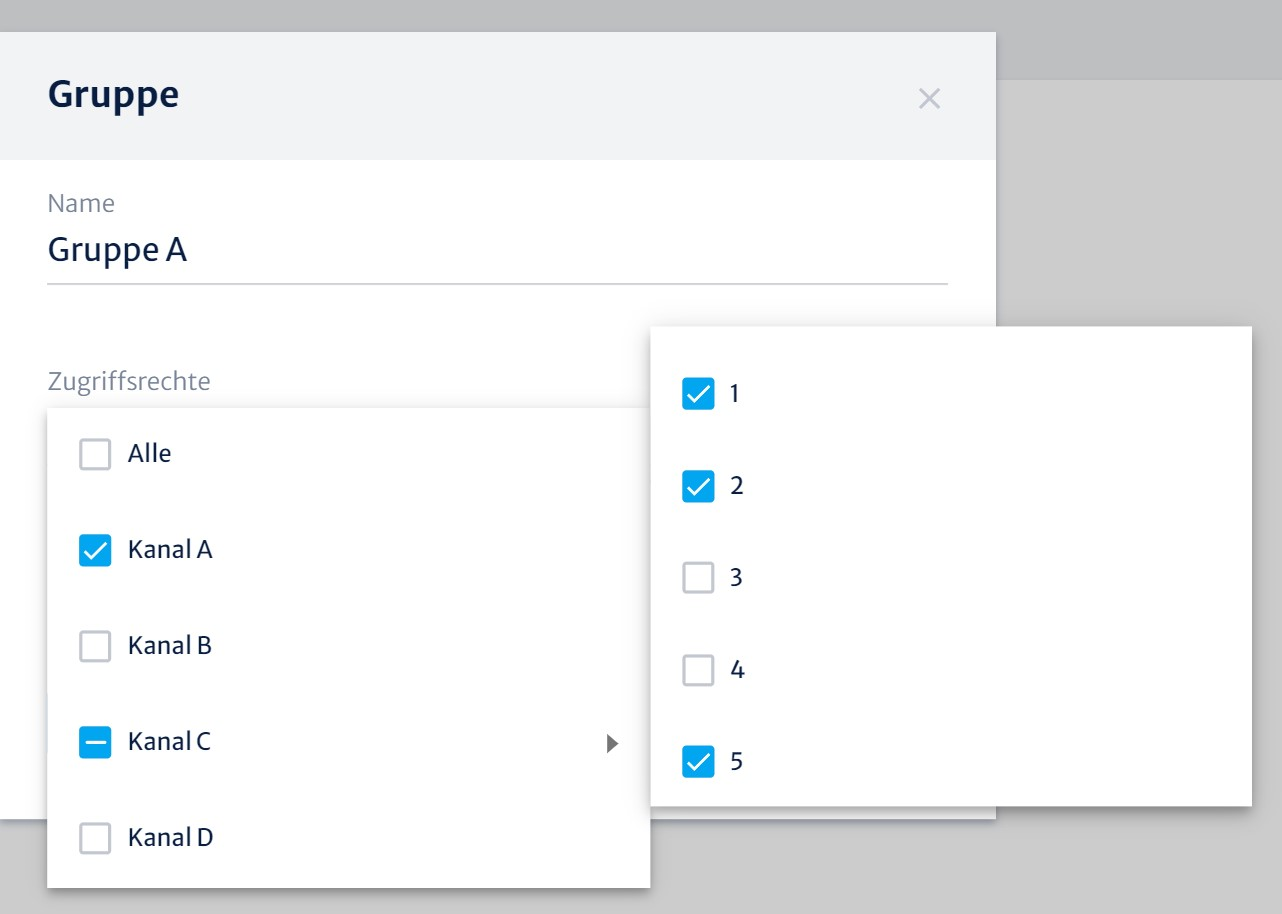
Task: Select the Kanal A label text
Action: pos(170,550)
